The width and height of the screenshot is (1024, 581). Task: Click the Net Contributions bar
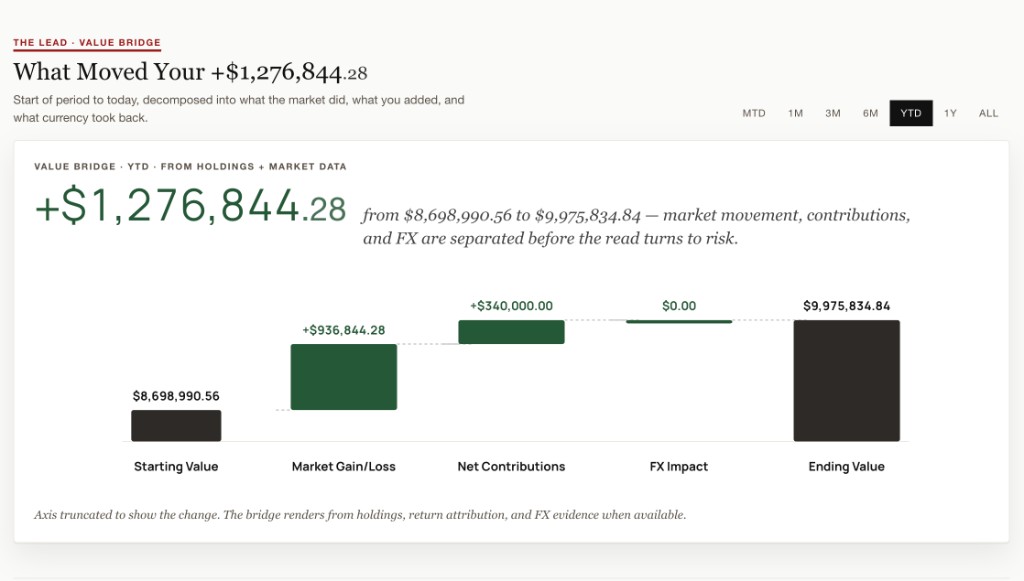point(511,332)
